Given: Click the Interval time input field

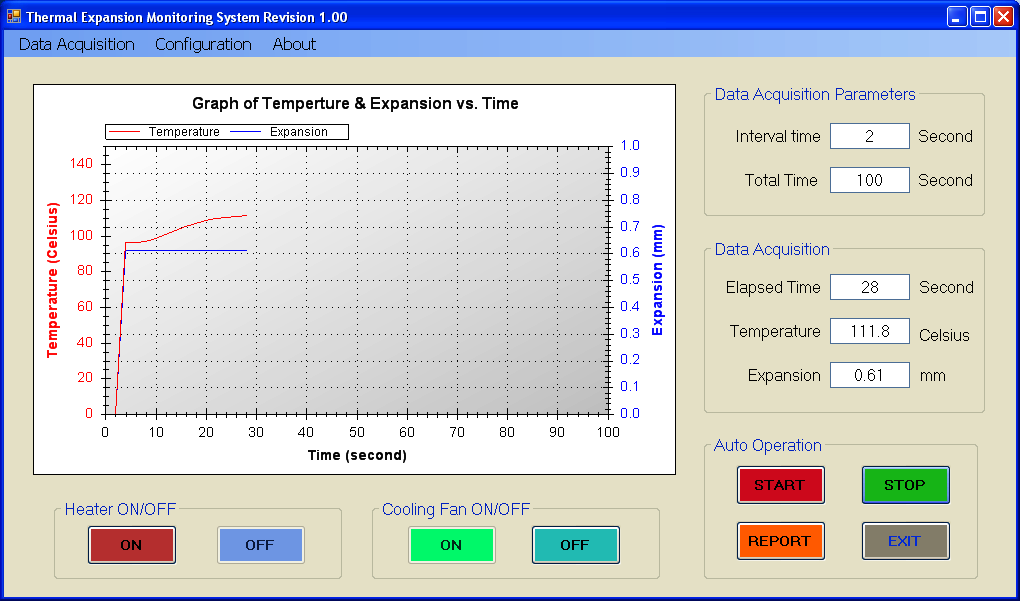Looking at the screenshot, I should click(869, 137).
